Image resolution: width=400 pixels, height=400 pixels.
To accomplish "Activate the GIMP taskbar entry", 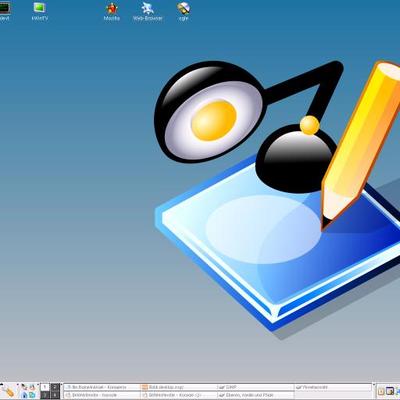I will (x=256, y=387).
